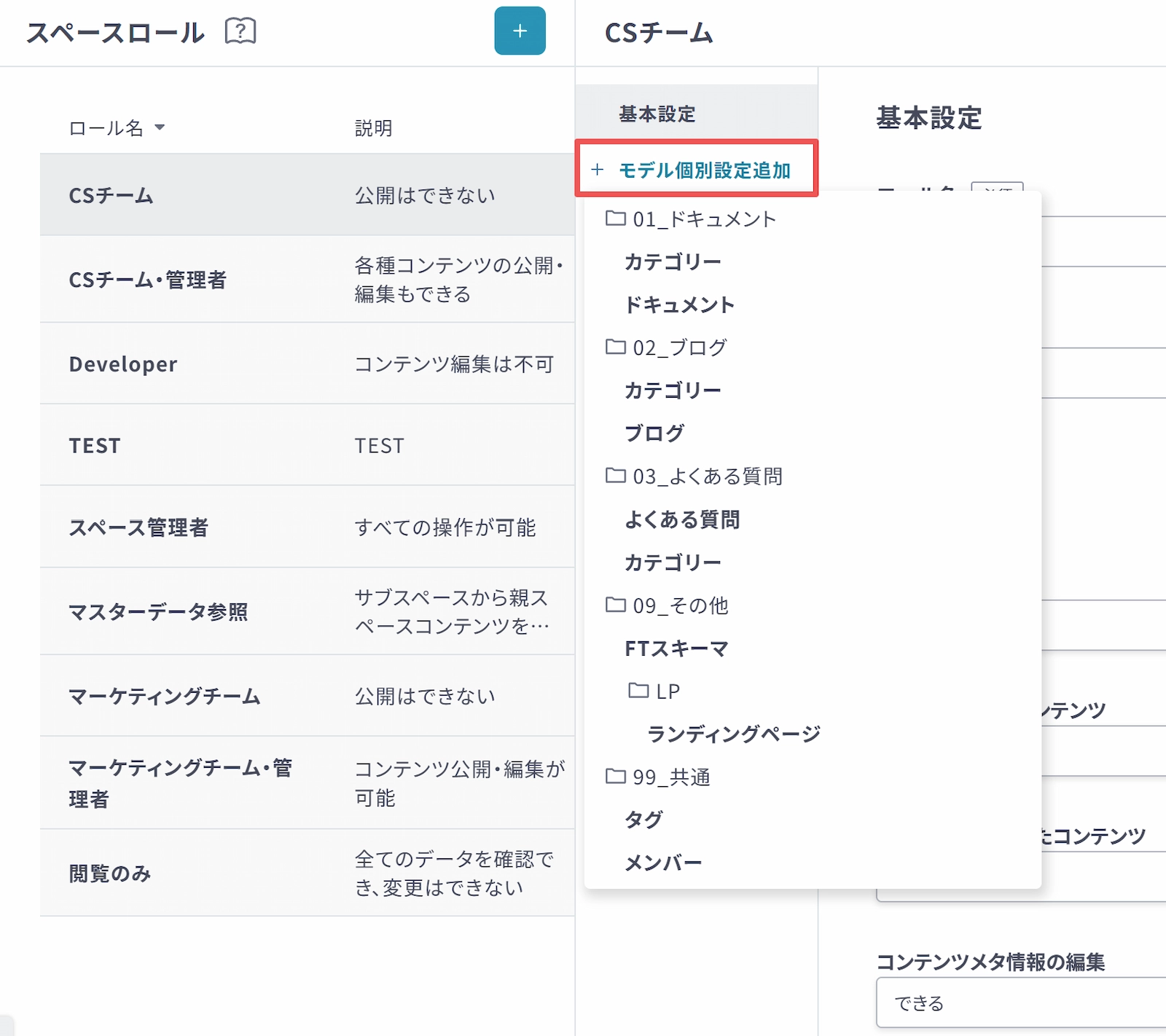Image resolution: width=1166 pixels, height=1036 pixels.
Task: Click the 03_よくある質問 folder icon
Action: tap(616, 475)
